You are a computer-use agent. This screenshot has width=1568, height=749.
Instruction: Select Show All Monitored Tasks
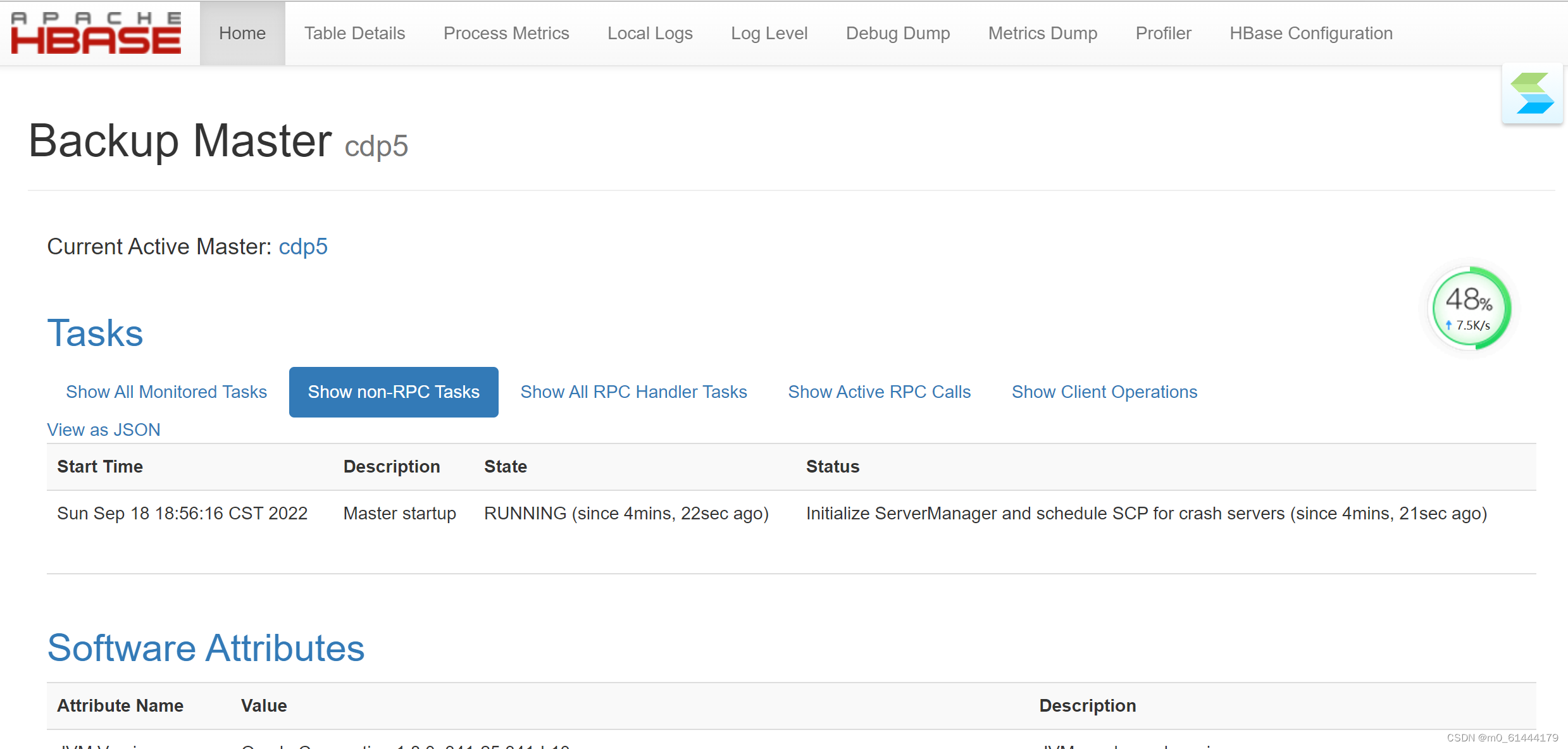(x=166, y=392)
